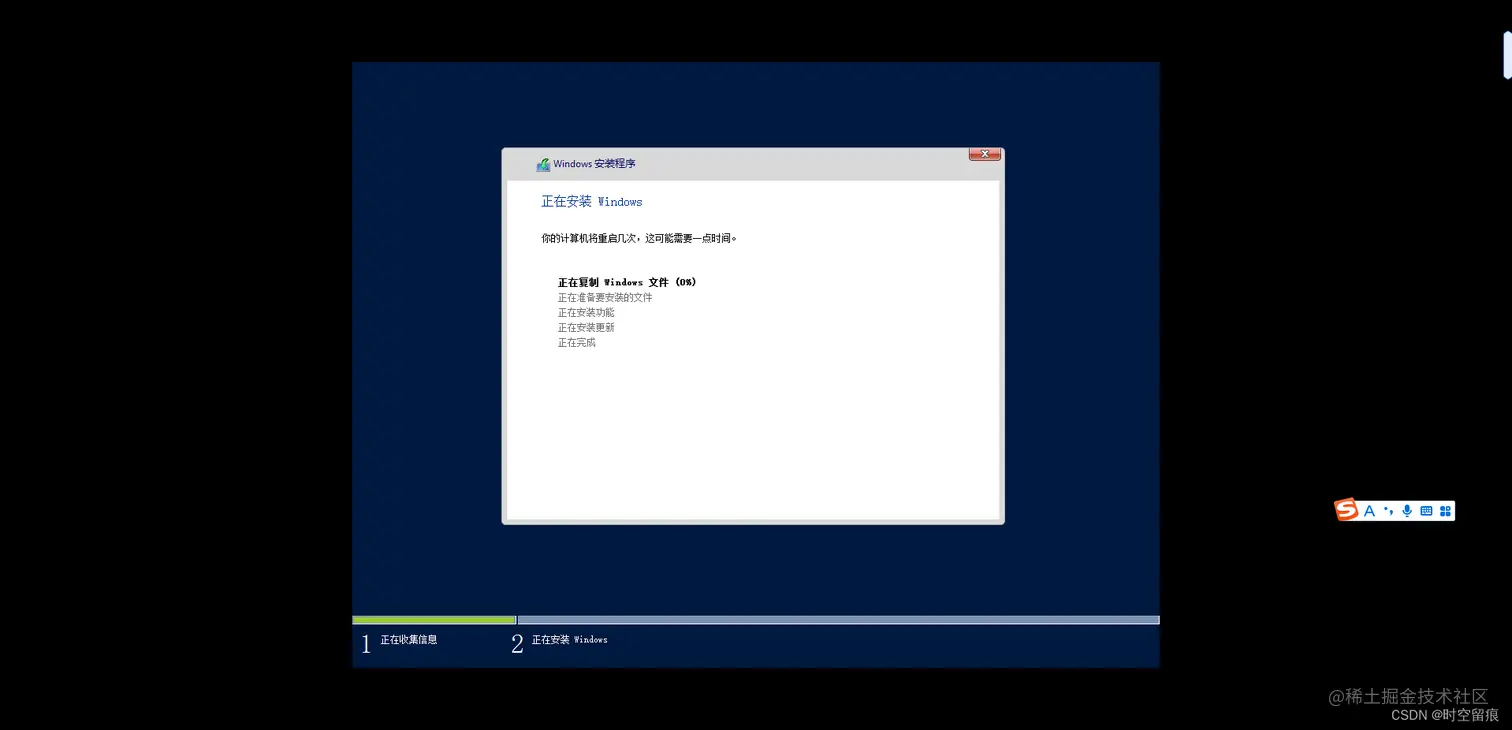Click the line '正在安装更新'
The image size is (1512, 730).
[586, 328]
